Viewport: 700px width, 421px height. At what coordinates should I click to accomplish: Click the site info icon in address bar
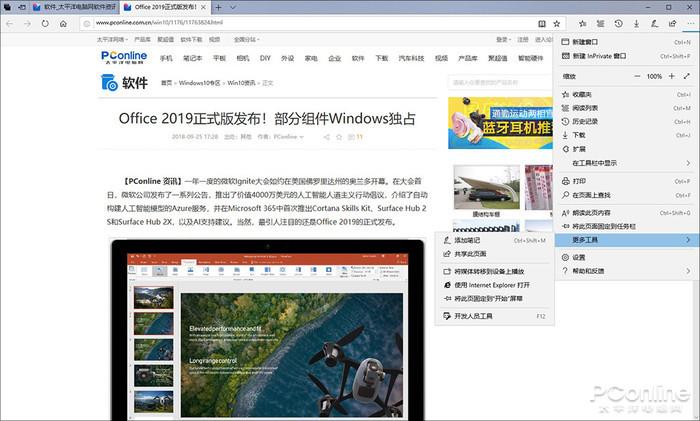[87, 24]
